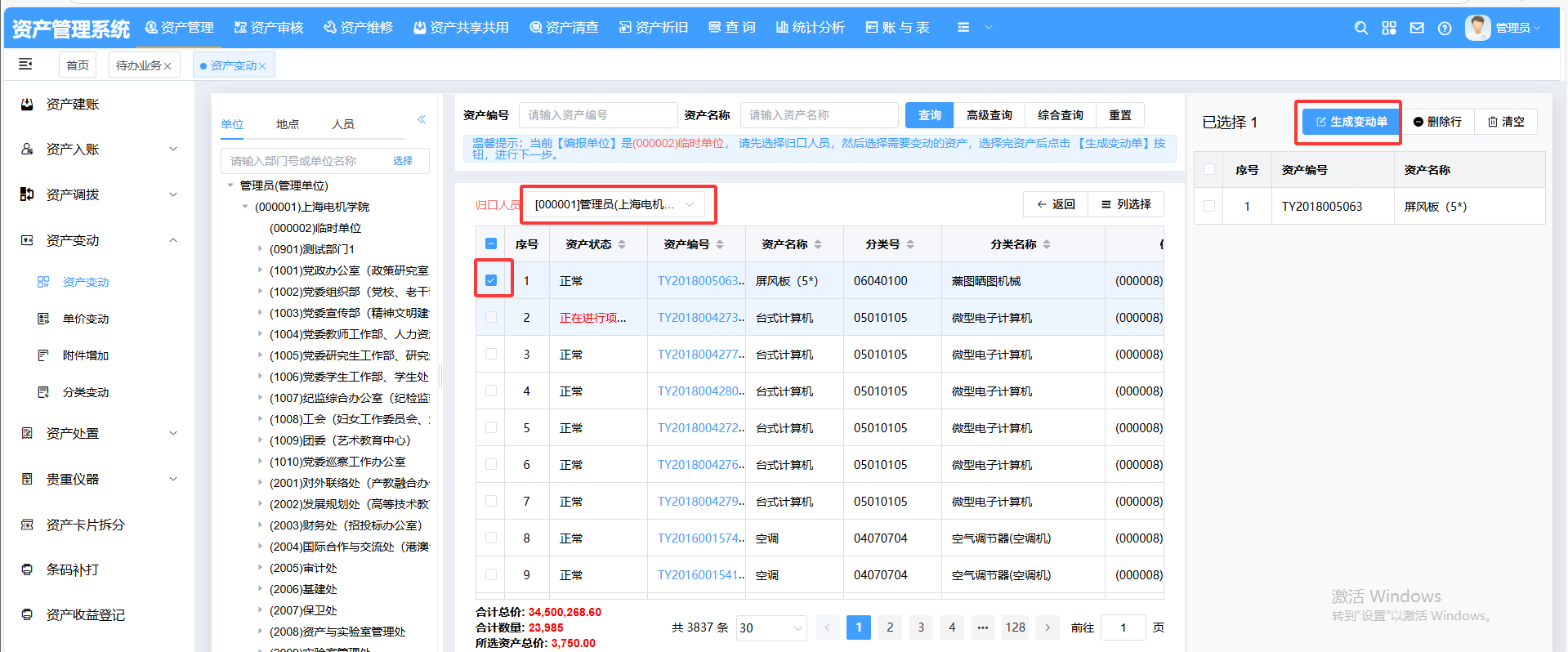Check the checkbox for row 3 asset
The image size is (1568, 652).
click(491, 354)
